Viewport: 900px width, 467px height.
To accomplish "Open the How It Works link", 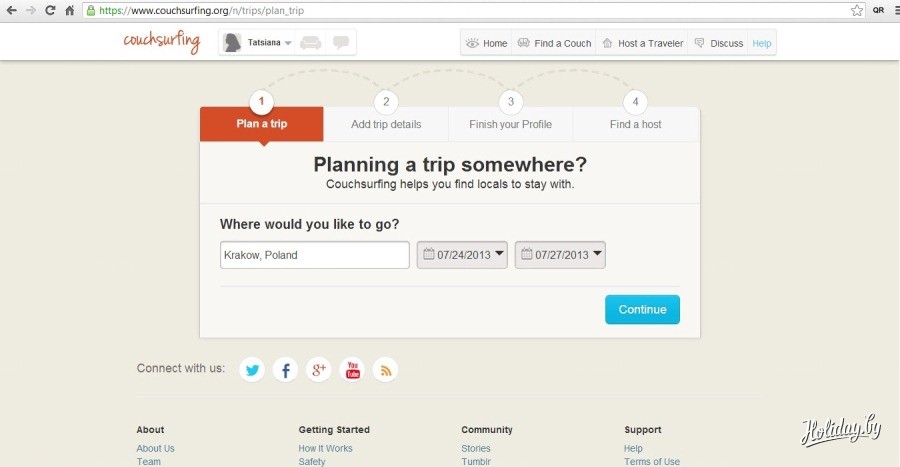I will pos(325,449).
